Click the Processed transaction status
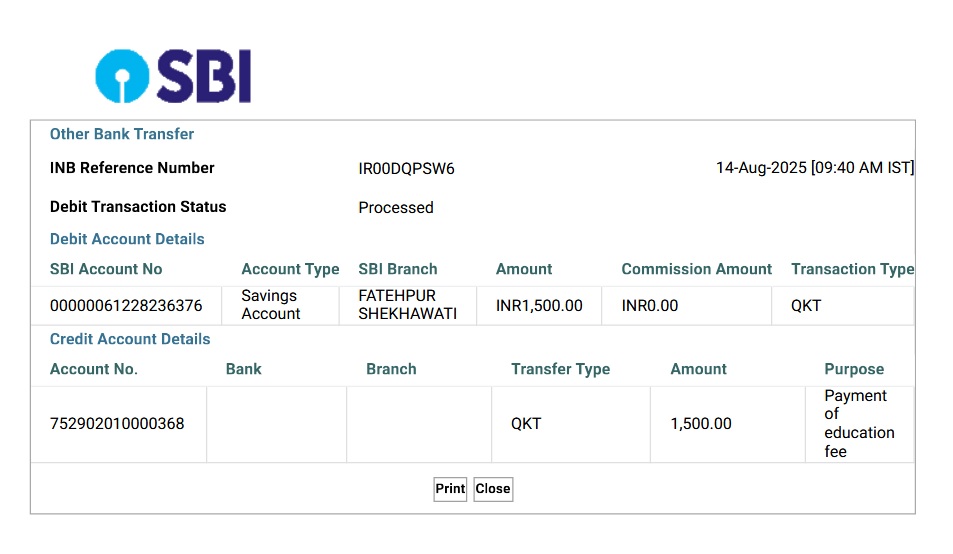953x554 pixels. point(396,208)
